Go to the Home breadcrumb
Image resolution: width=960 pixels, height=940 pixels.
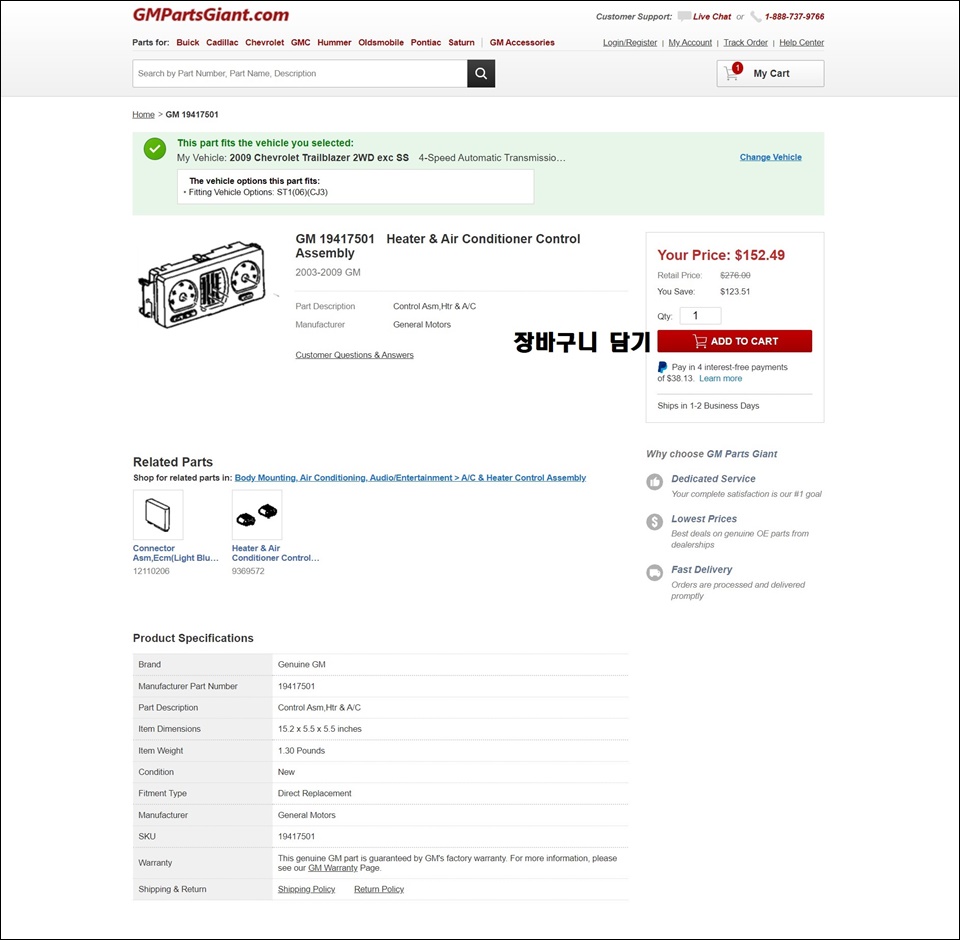pyautogui.click(x=143, y=115)
